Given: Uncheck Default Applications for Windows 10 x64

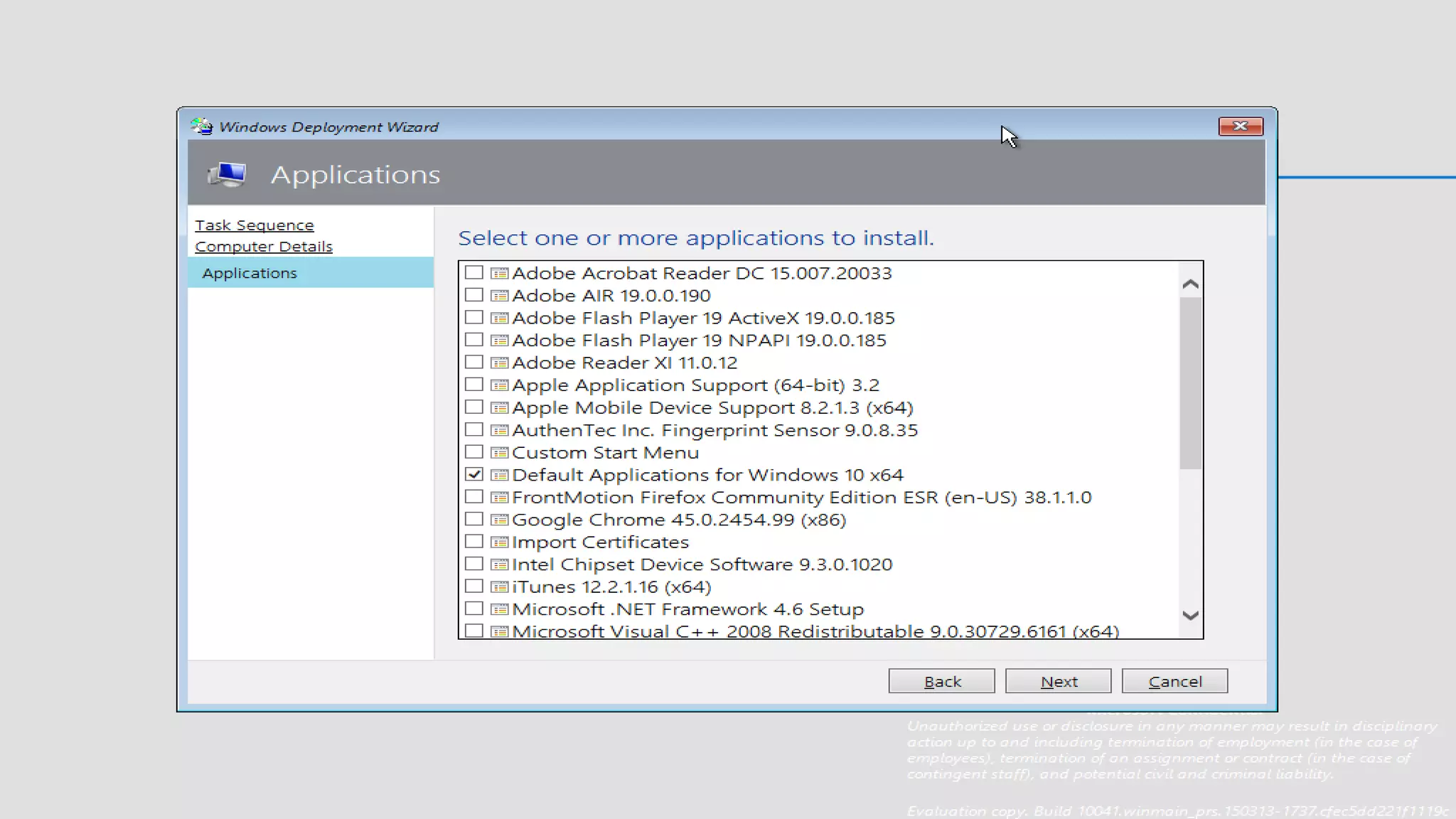Looking at the screenshot, I should [x=474, y=473].
